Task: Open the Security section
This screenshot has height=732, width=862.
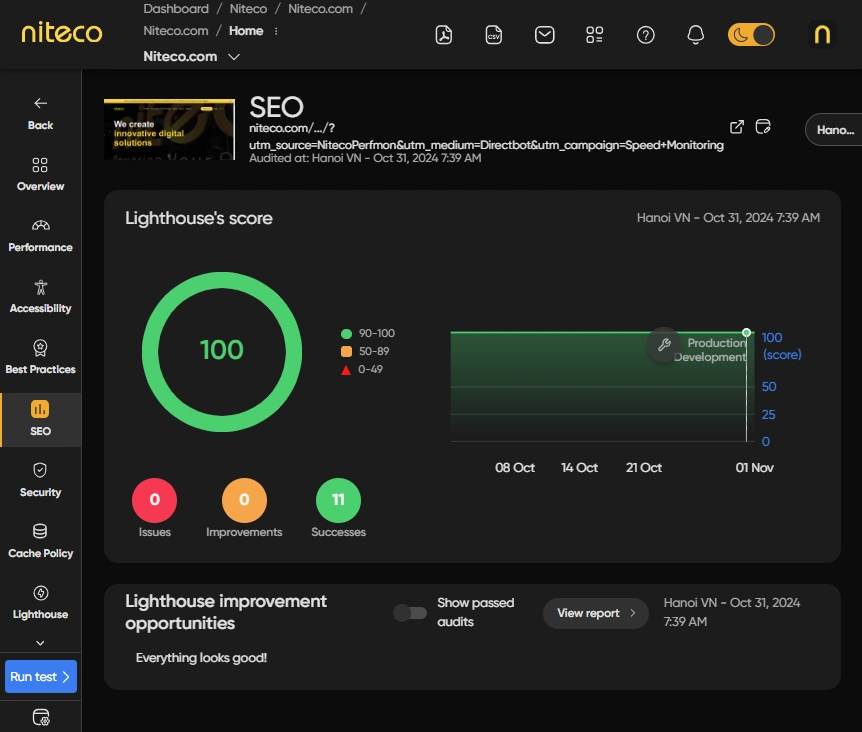Action: 41,481
